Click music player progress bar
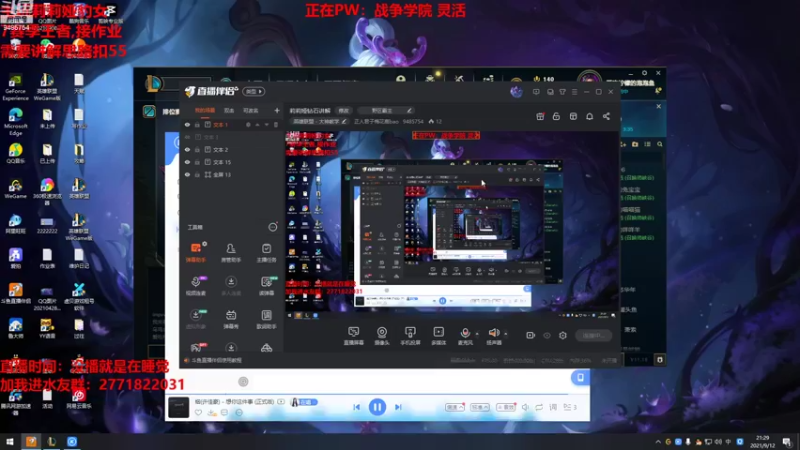 click(377, 394)
